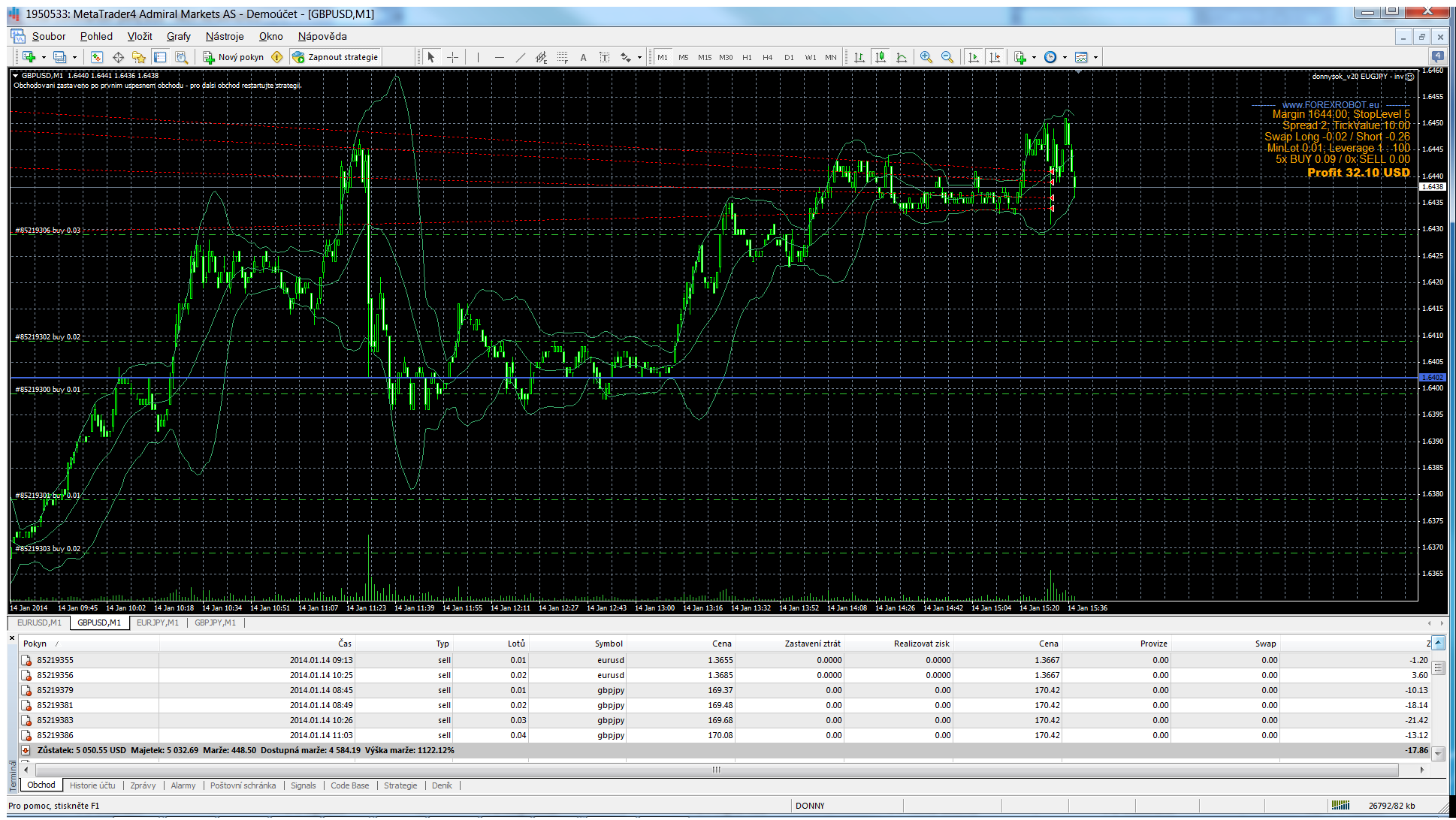Click the blue horizontal price line marker 1.6402
The height and width of the screenshot is (820, 1456).
pos(1433,377)
